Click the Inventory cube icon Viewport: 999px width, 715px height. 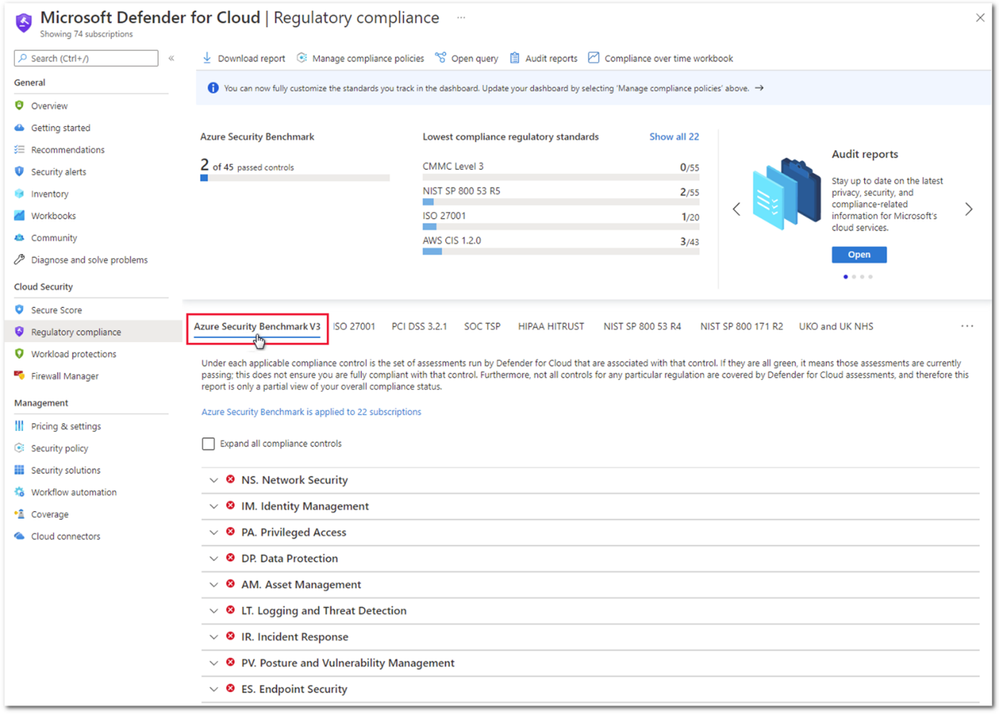coord(19,194)
